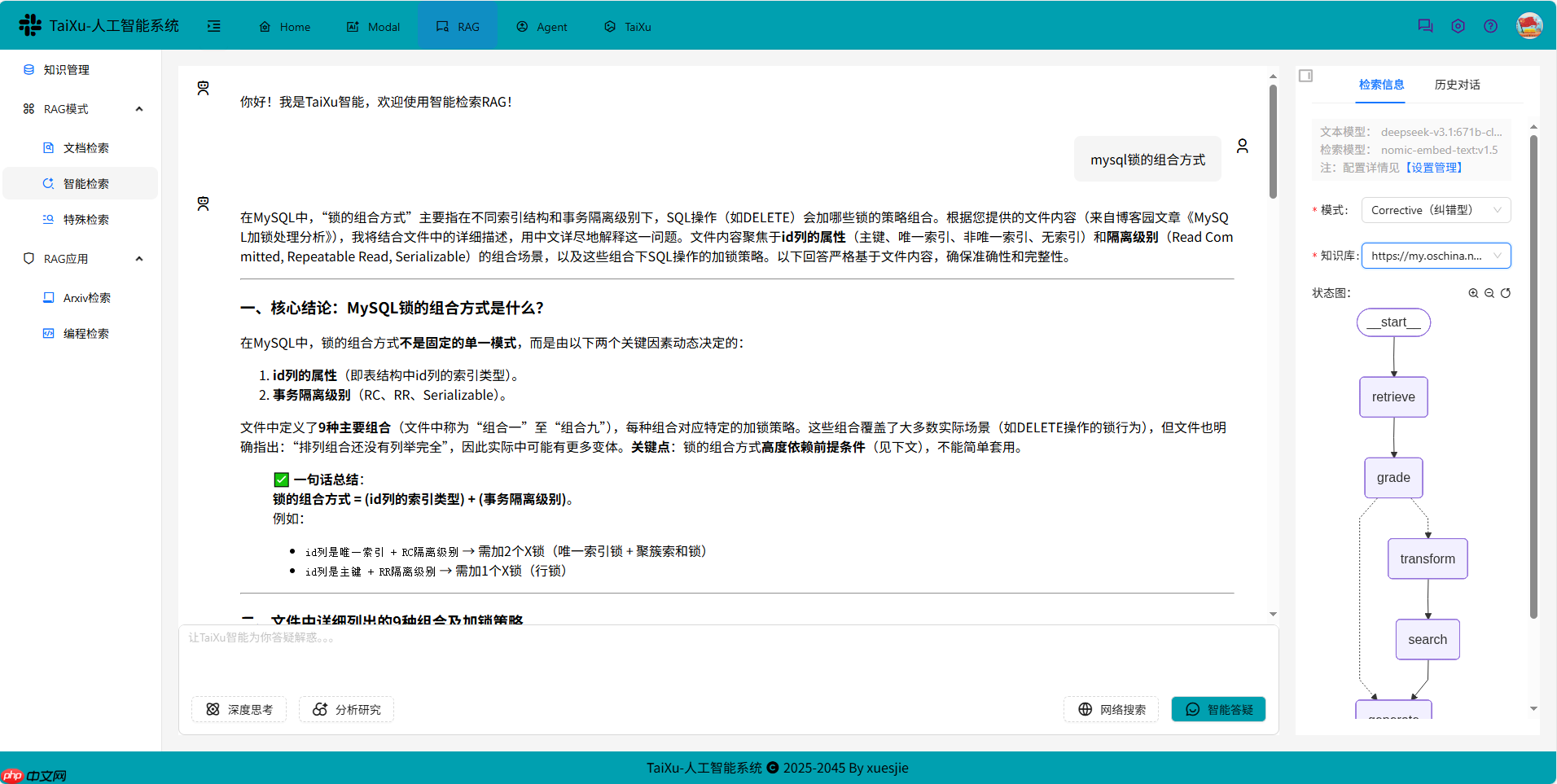Click the 智能答疑 submit button
The image size is (1557, 784).
[1217, 709]
